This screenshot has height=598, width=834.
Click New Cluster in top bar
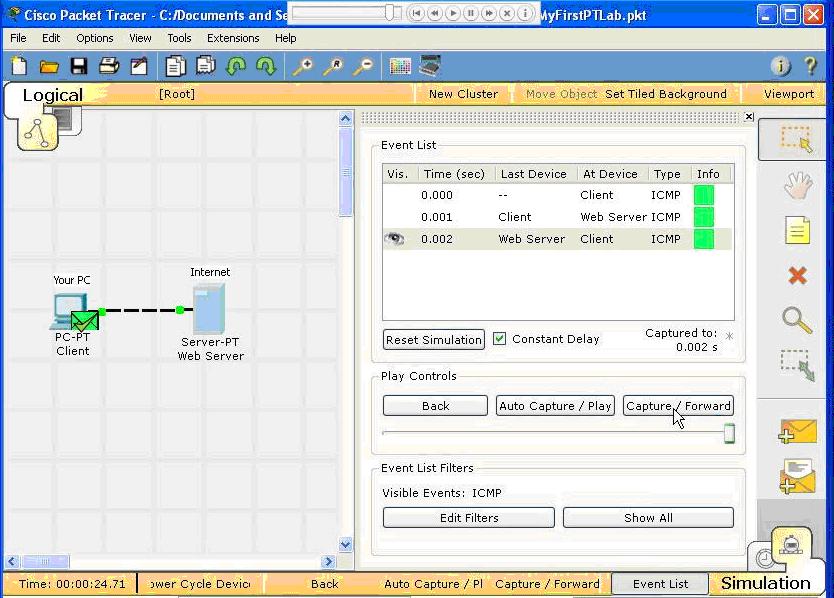tap(463, 94)
